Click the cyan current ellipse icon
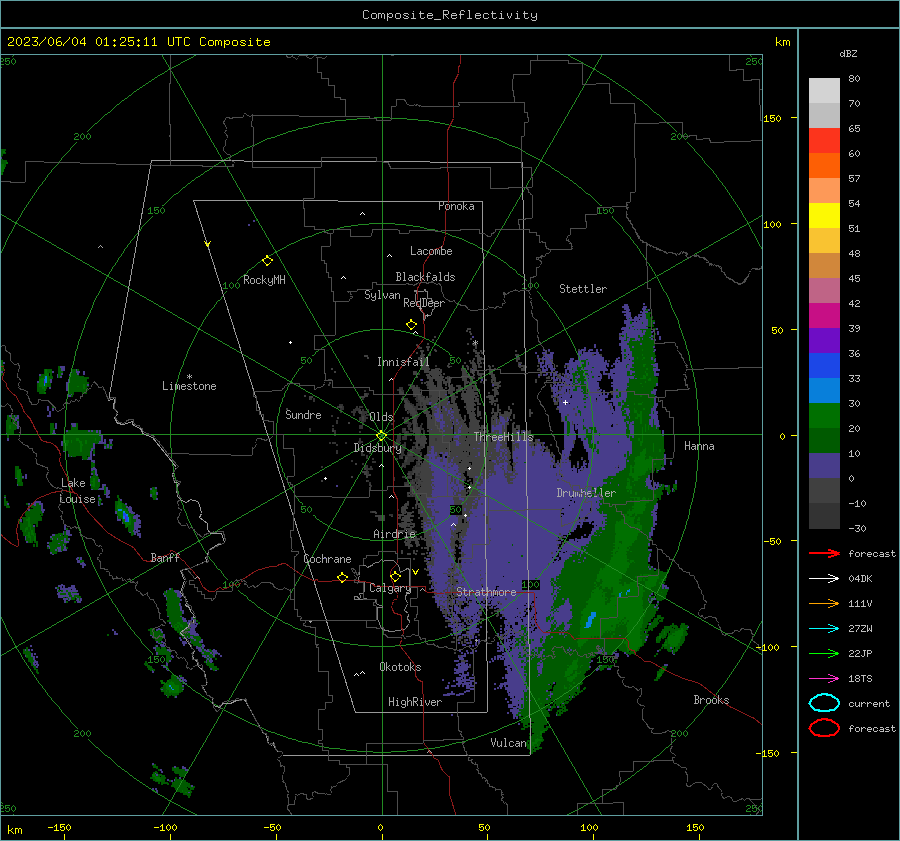 (x=824, y=703)
